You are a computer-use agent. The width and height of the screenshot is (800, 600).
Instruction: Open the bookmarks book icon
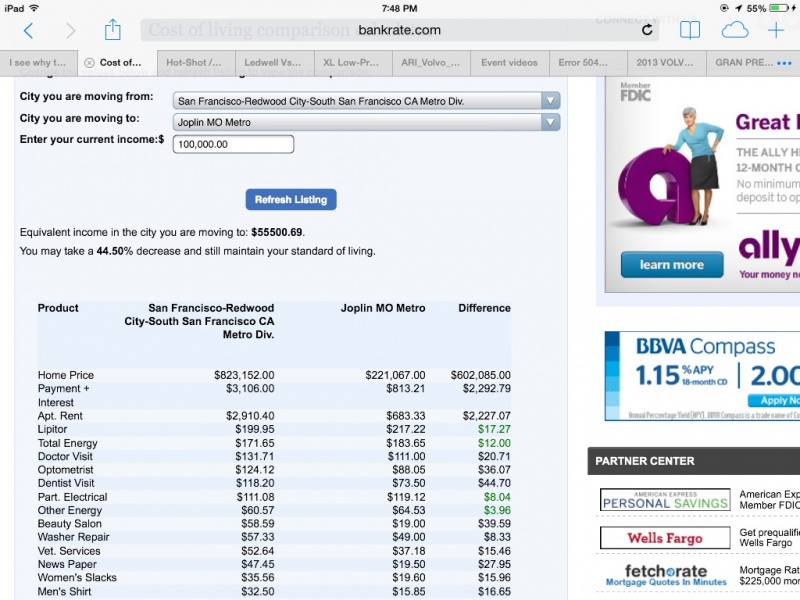tap(690, 30)
